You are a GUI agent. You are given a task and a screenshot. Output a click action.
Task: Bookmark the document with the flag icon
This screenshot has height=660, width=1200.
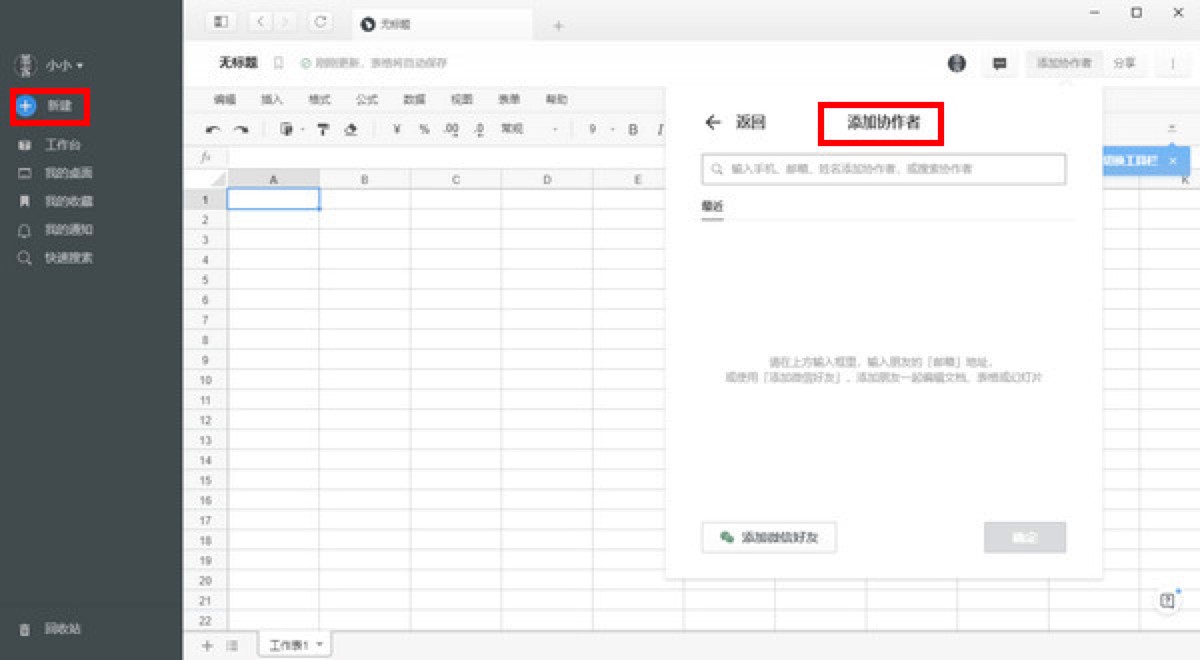coord(279,63)
